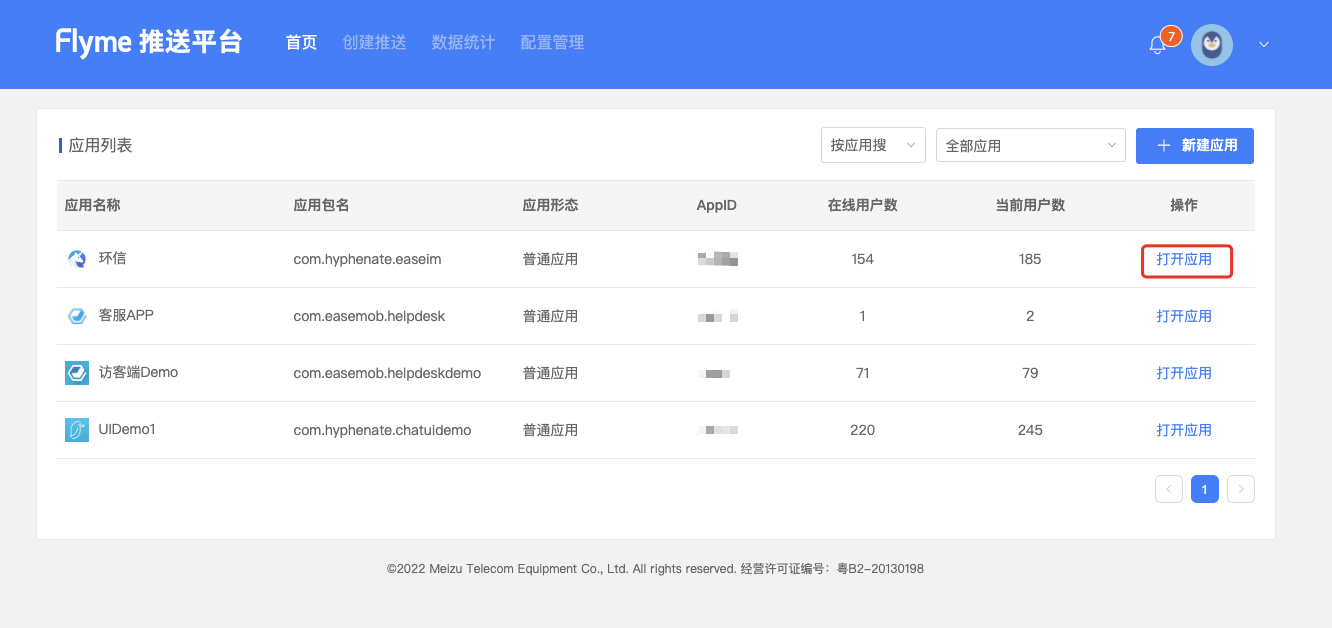Click the 应用名称 column header
This screenshot has width=1332, height=628.
click(x=92, y=205)
